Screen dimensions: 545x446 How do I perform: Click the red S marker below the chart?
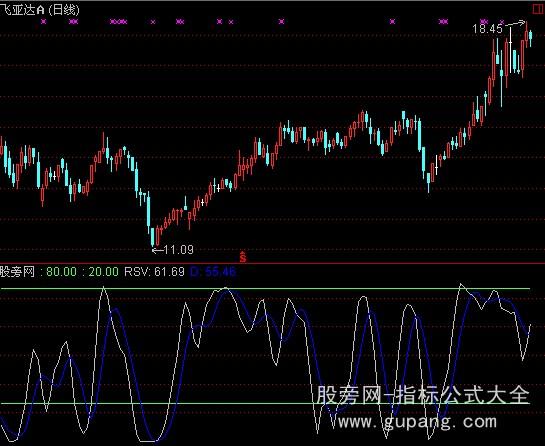click(x=243, y=257)
